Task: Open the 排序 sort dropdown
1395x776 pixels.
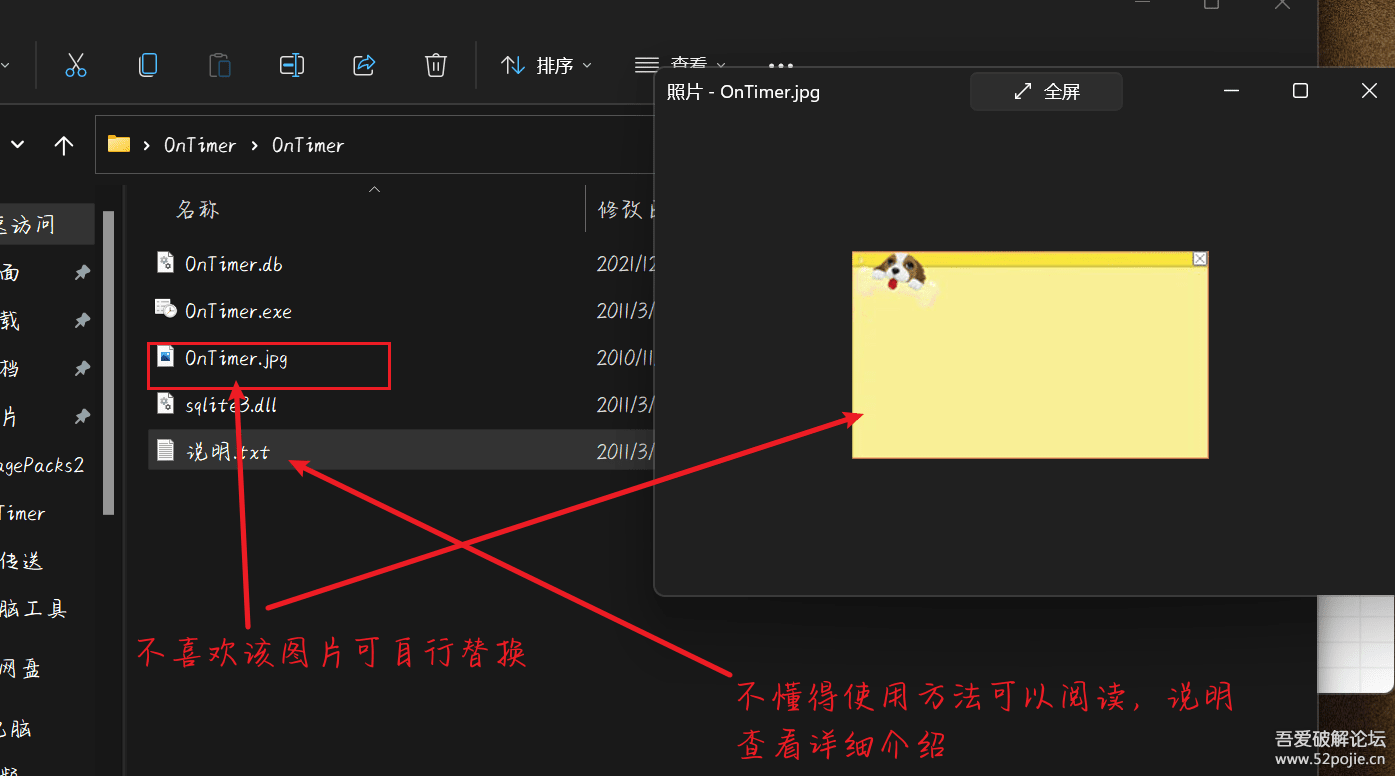Action: point(546,66)
